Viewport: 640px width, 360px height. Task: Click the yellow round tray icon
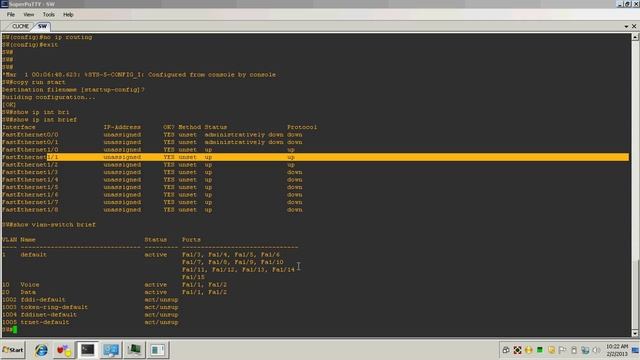click(x=529, y=350)
